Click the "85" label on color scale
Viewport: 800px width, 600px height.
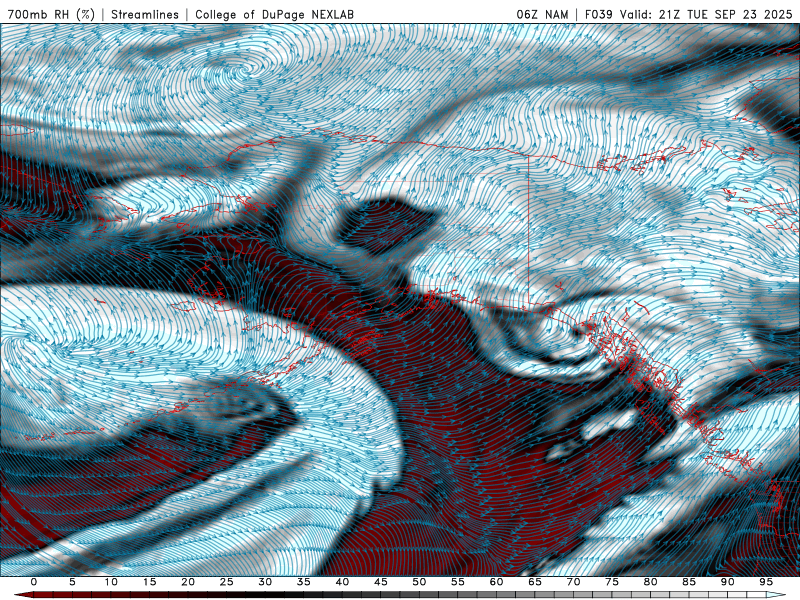[689, 582]
